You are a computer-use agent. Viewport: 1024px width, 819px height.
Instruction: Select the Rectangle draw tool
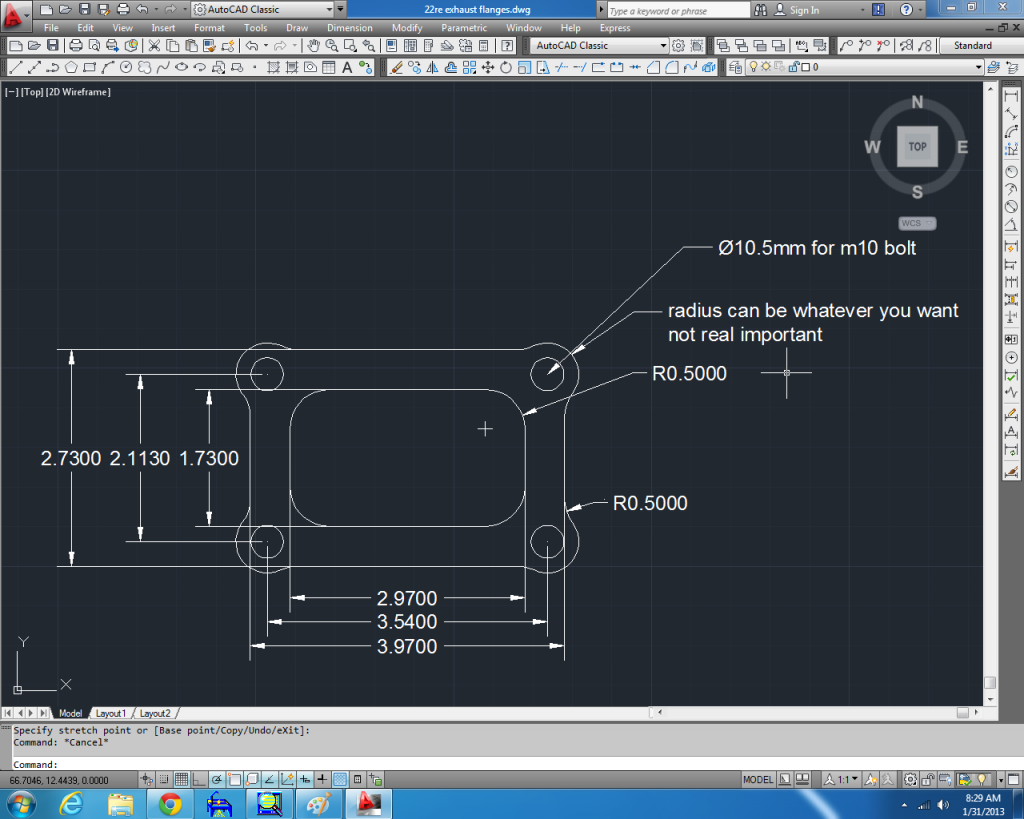(89, 67)
